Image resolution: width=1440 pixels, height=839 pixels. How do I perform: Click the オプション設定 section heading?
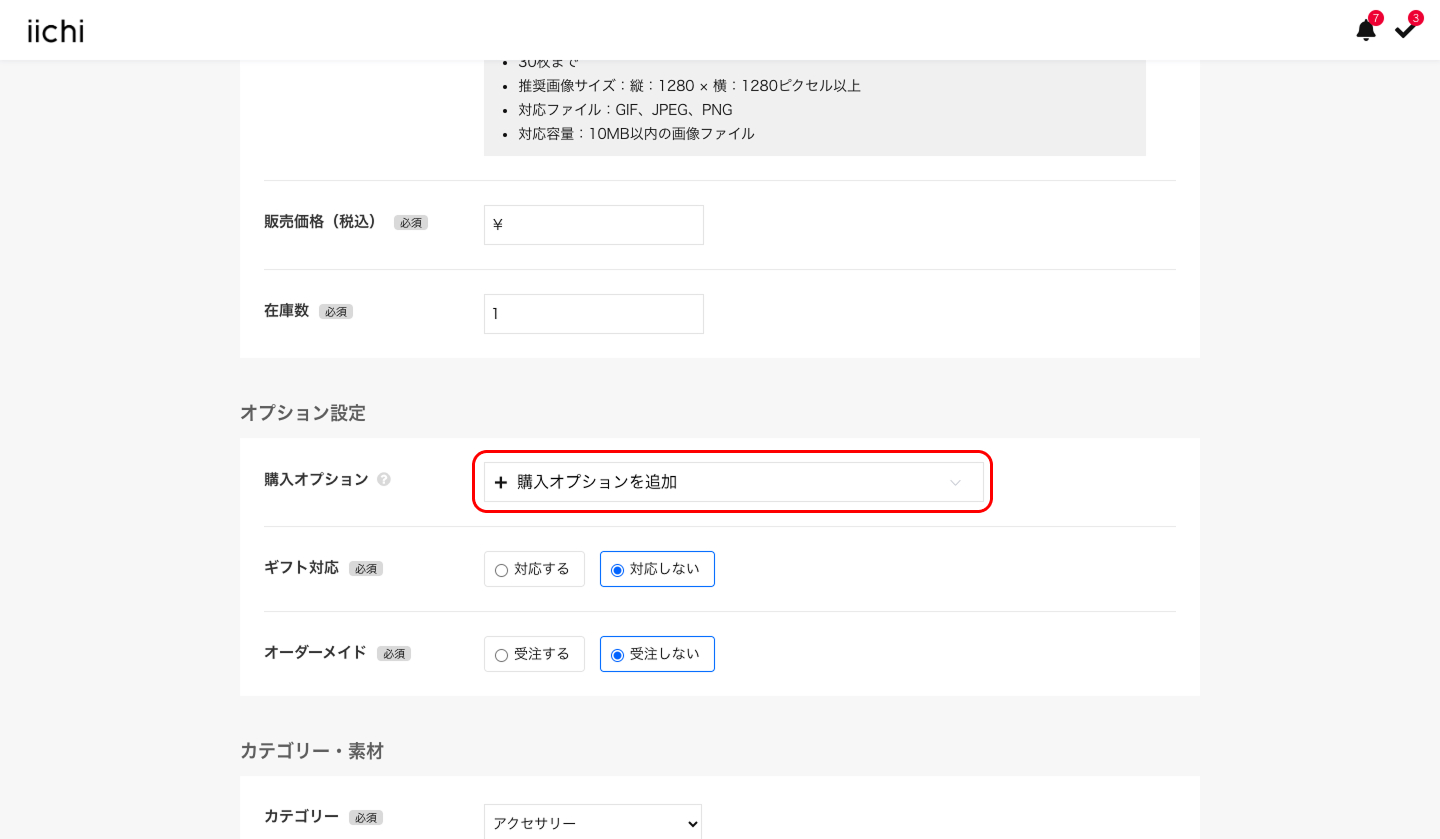click(x=303, y=412)
